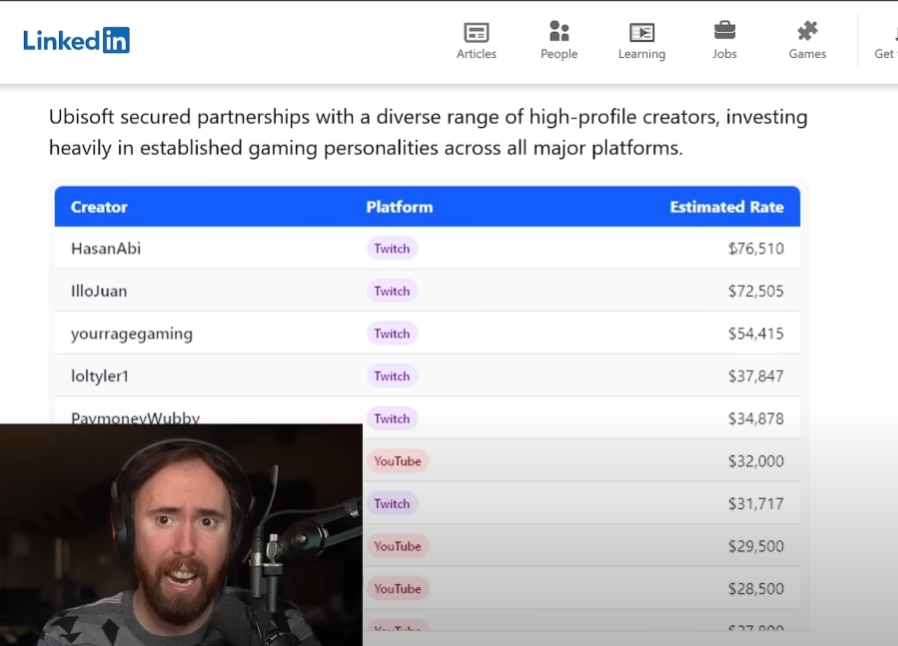Open the People icon in navigation
Screen dimensions: 898x646
pyautogui.click(x=559, y=31)
